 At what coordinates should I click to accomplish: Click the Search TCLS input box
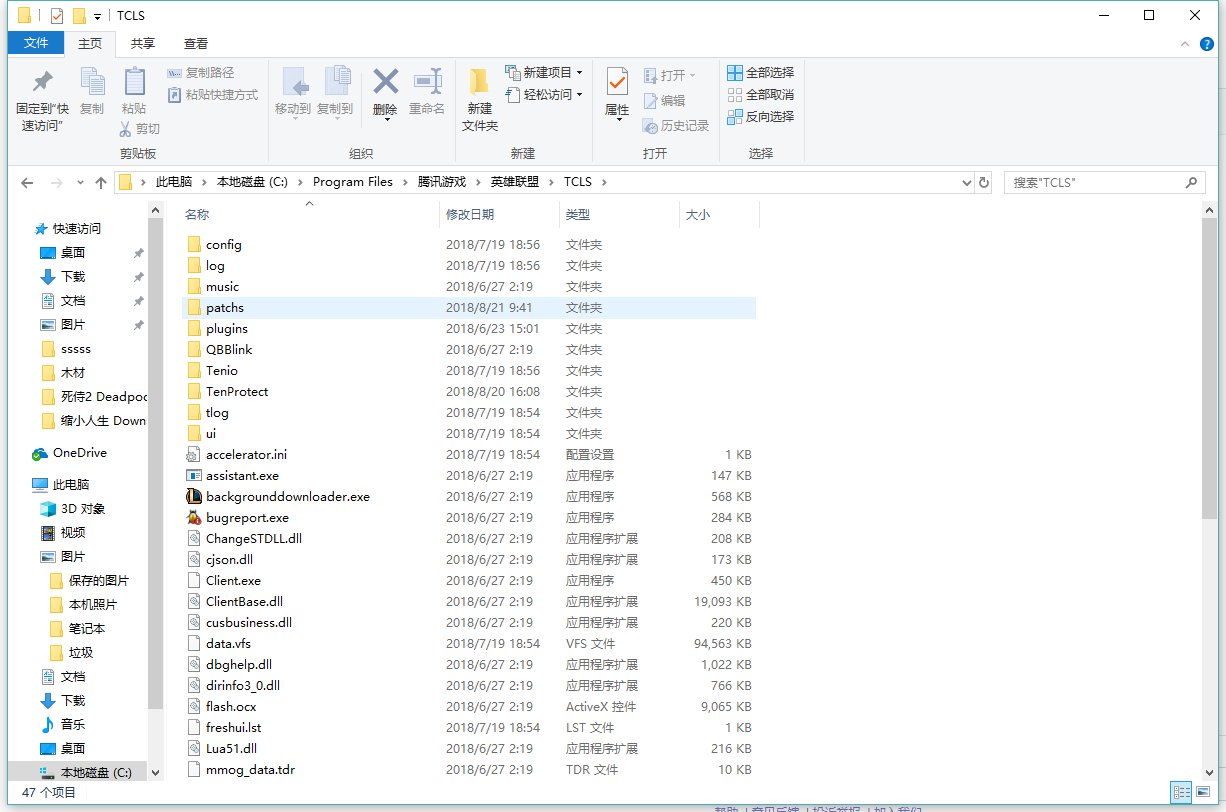coord(1095,183)
